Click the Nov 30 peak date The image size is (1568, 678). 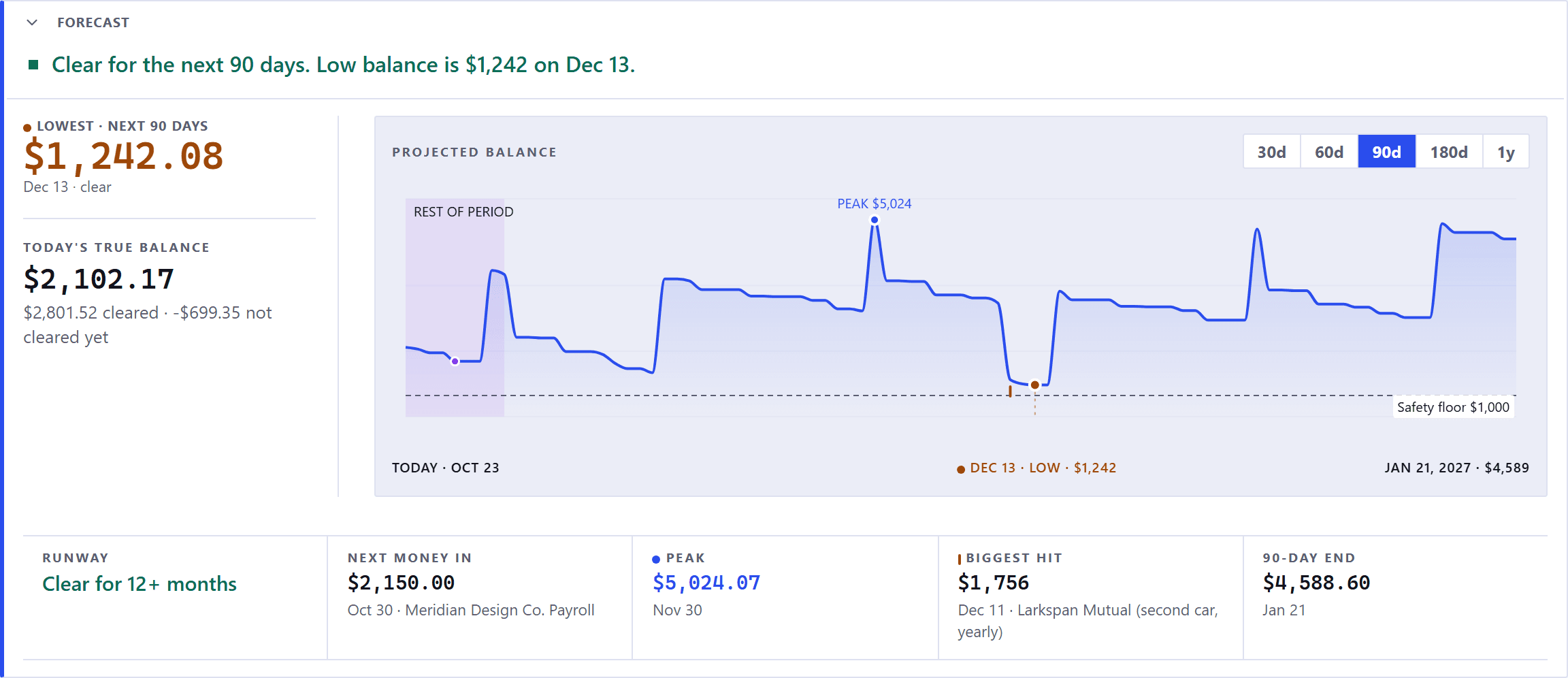coord(677,610)
